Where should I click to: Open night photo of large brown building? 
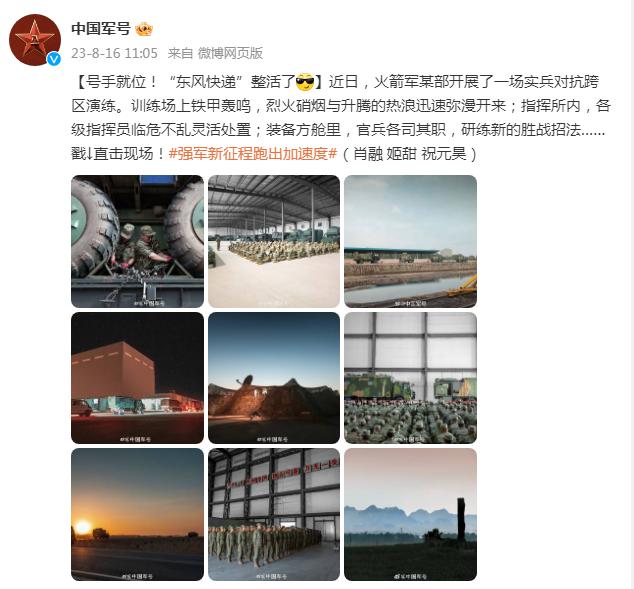pos(137,378)
